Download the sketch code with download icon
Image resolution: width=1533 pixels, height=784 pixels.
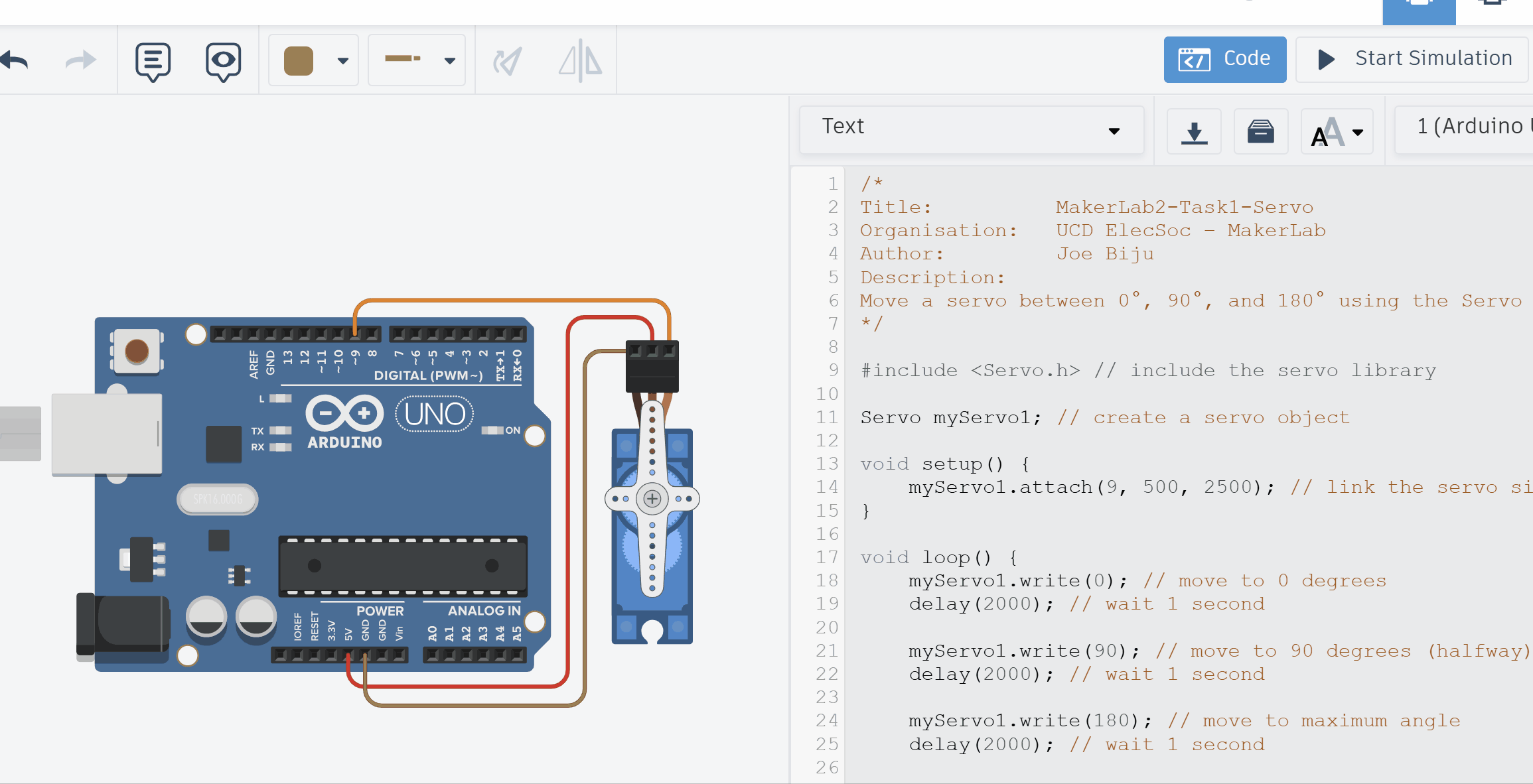tap(1194, 131)
